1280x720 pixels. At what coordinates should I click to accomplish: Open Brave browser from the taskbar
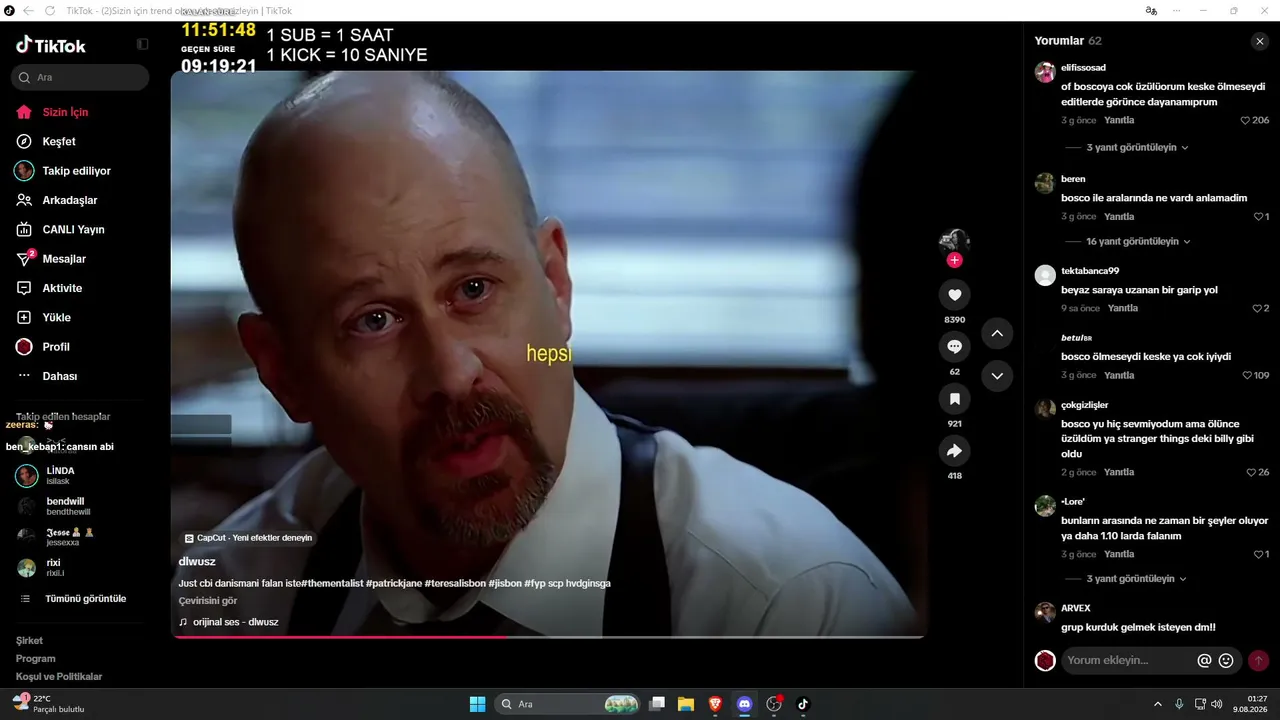pos(715,704)
